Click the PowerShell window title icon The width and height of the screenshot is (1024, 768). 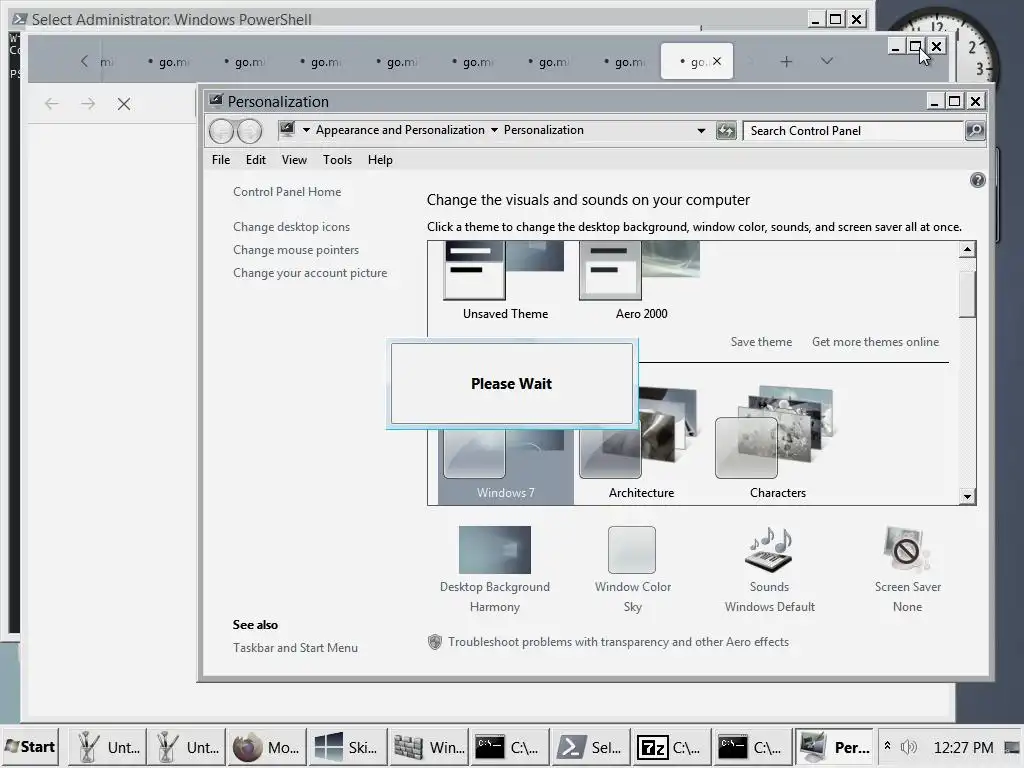coord(20,20)
